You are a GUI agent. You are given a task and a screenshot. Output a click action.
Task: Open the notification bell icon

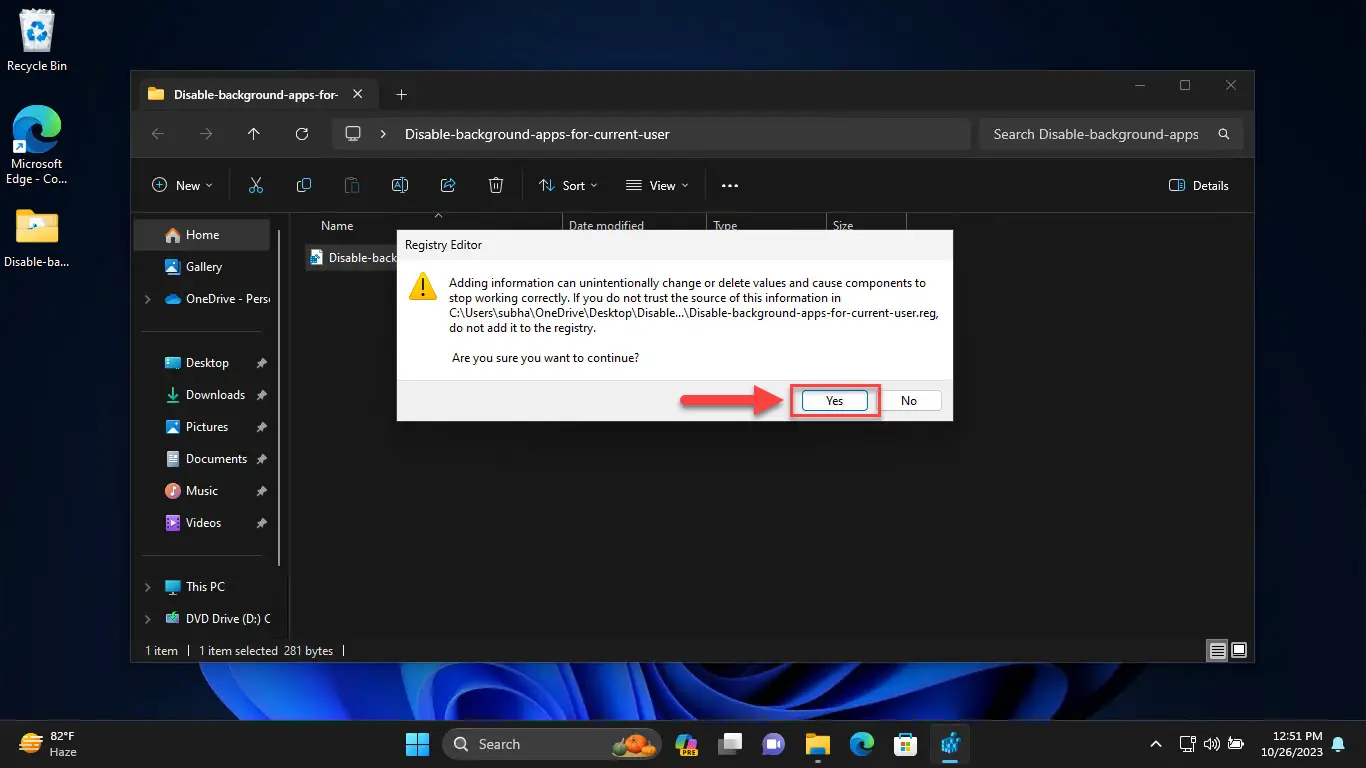[1338, 744]
